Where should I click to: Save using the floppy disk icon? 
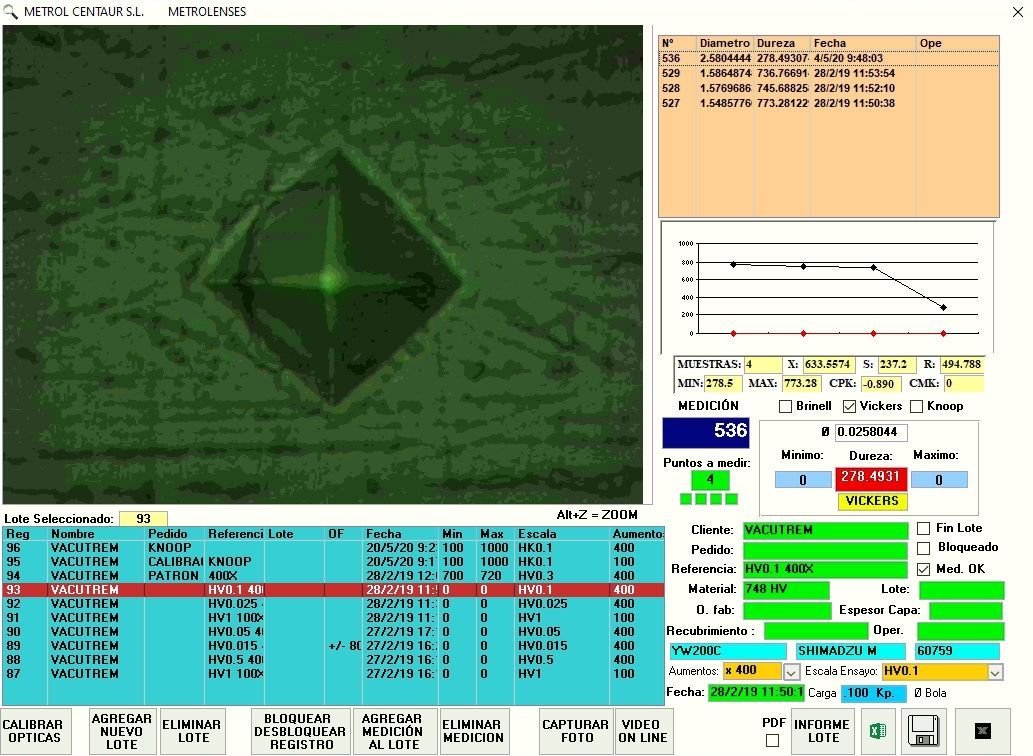923,732
